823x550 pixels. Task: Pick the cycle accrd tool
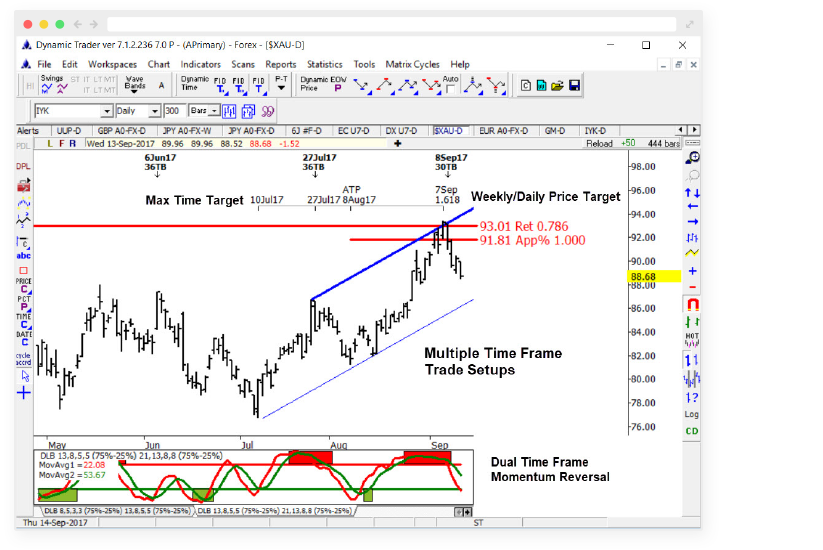[23, 359]
